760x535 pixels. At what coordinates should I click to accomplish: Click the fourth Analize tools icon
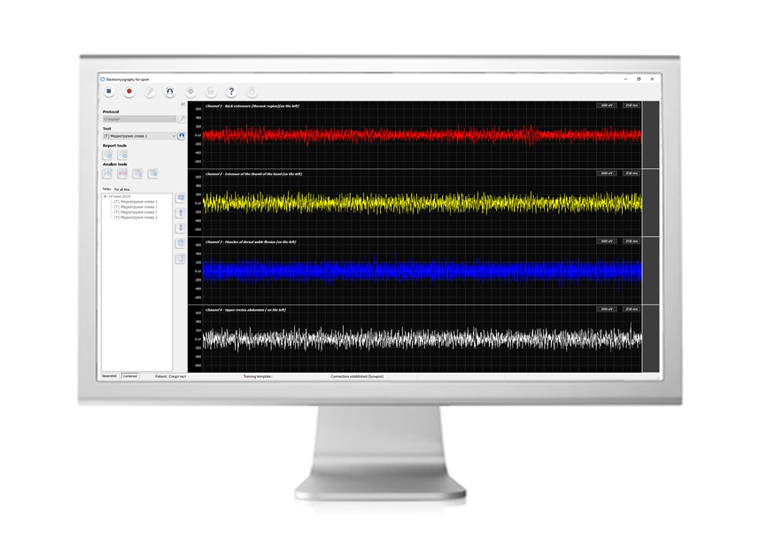click(x=153, y=174)
